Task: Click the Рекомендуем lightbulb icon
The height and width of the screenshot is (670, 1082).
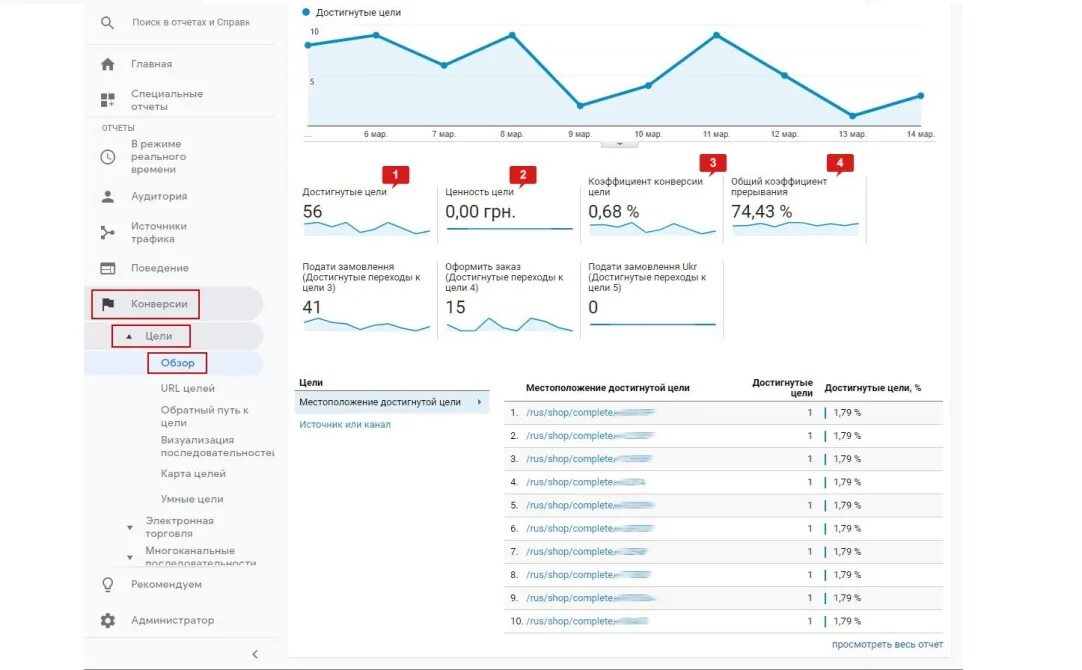Action: 108,584
